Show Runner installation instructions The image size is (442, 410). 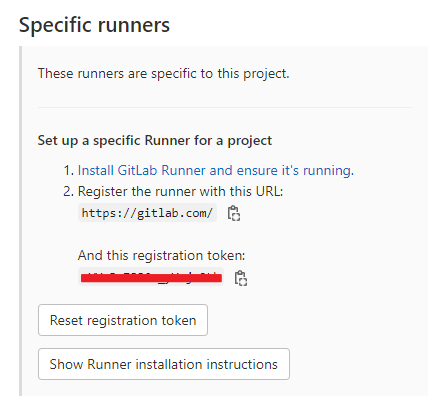coord(164,364)
